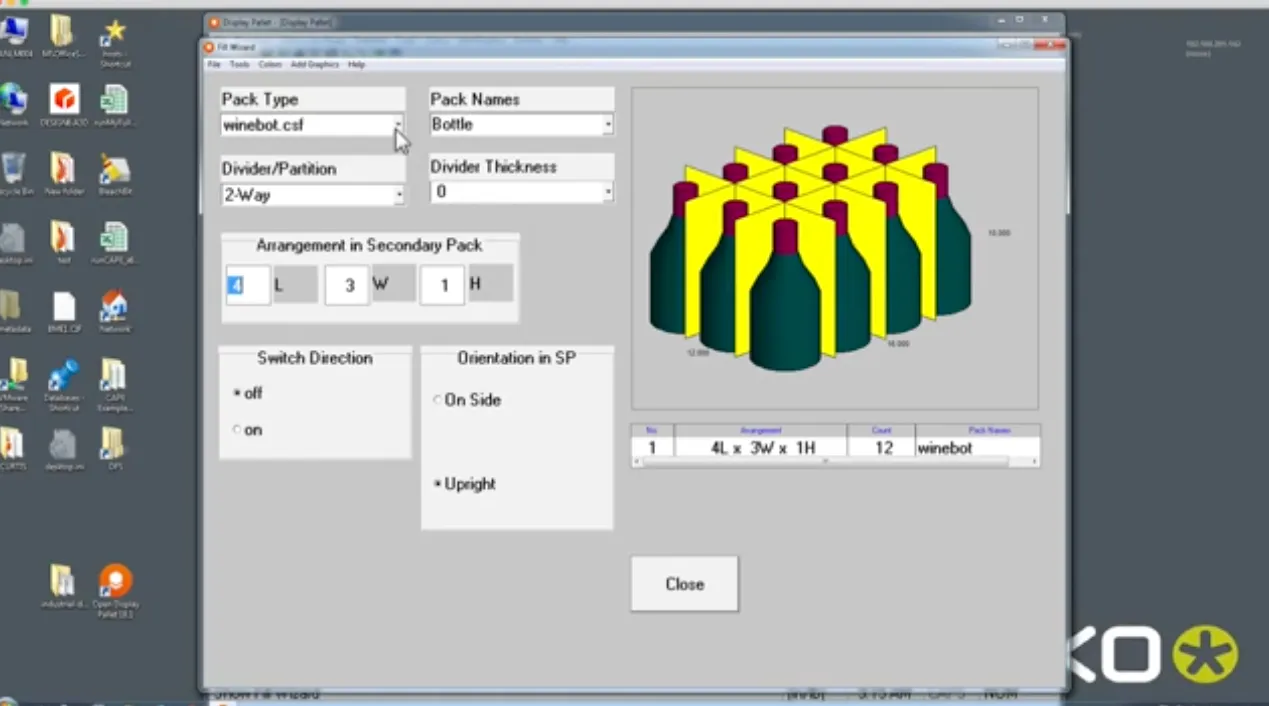This screenshot has width=1269, height=706.
Task: Open the Divider/Partition dropdown list
Action: (399, 195)
